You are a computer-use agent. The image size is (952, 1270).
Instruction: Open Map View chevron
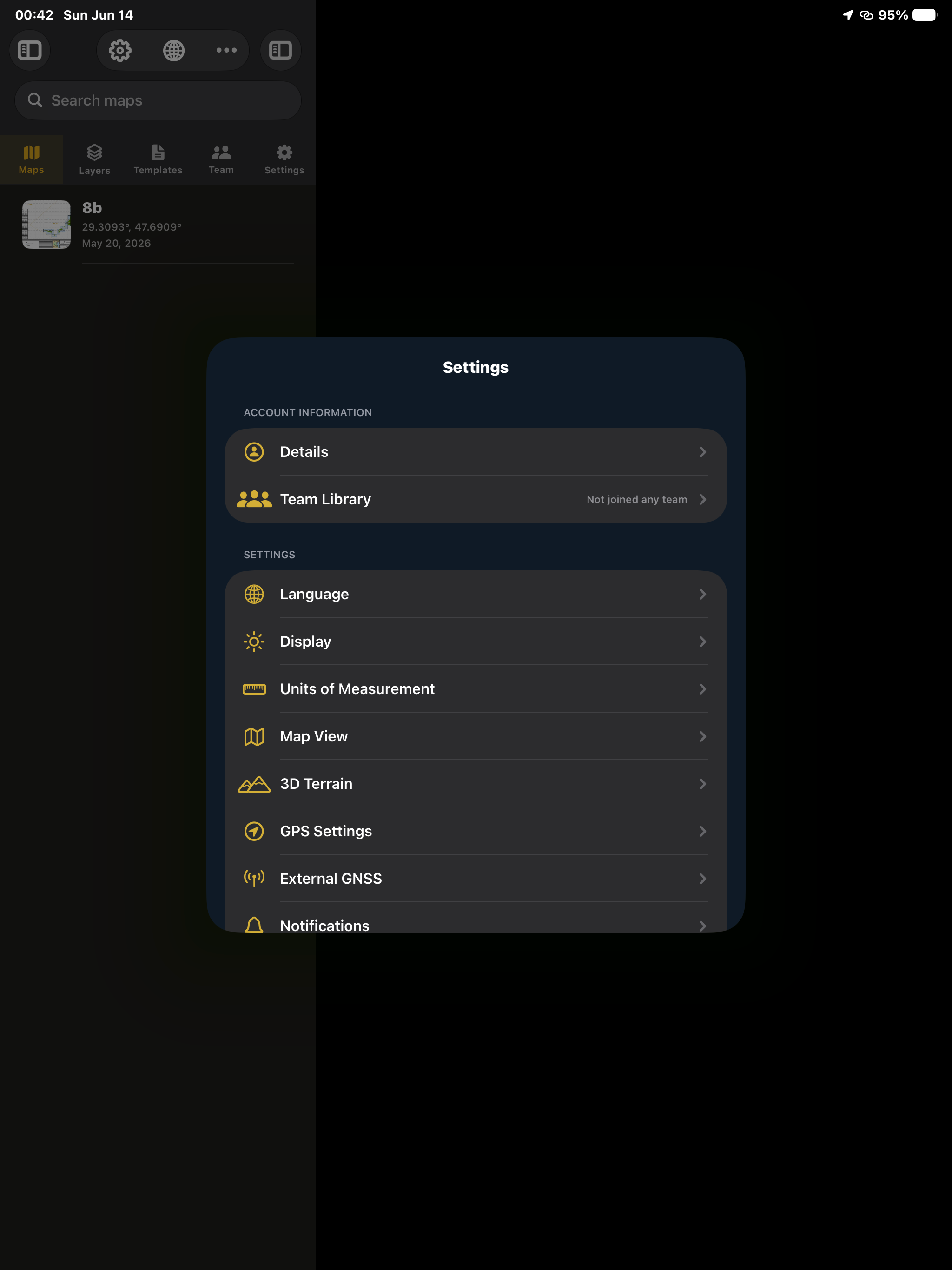[x=703, y=737]
